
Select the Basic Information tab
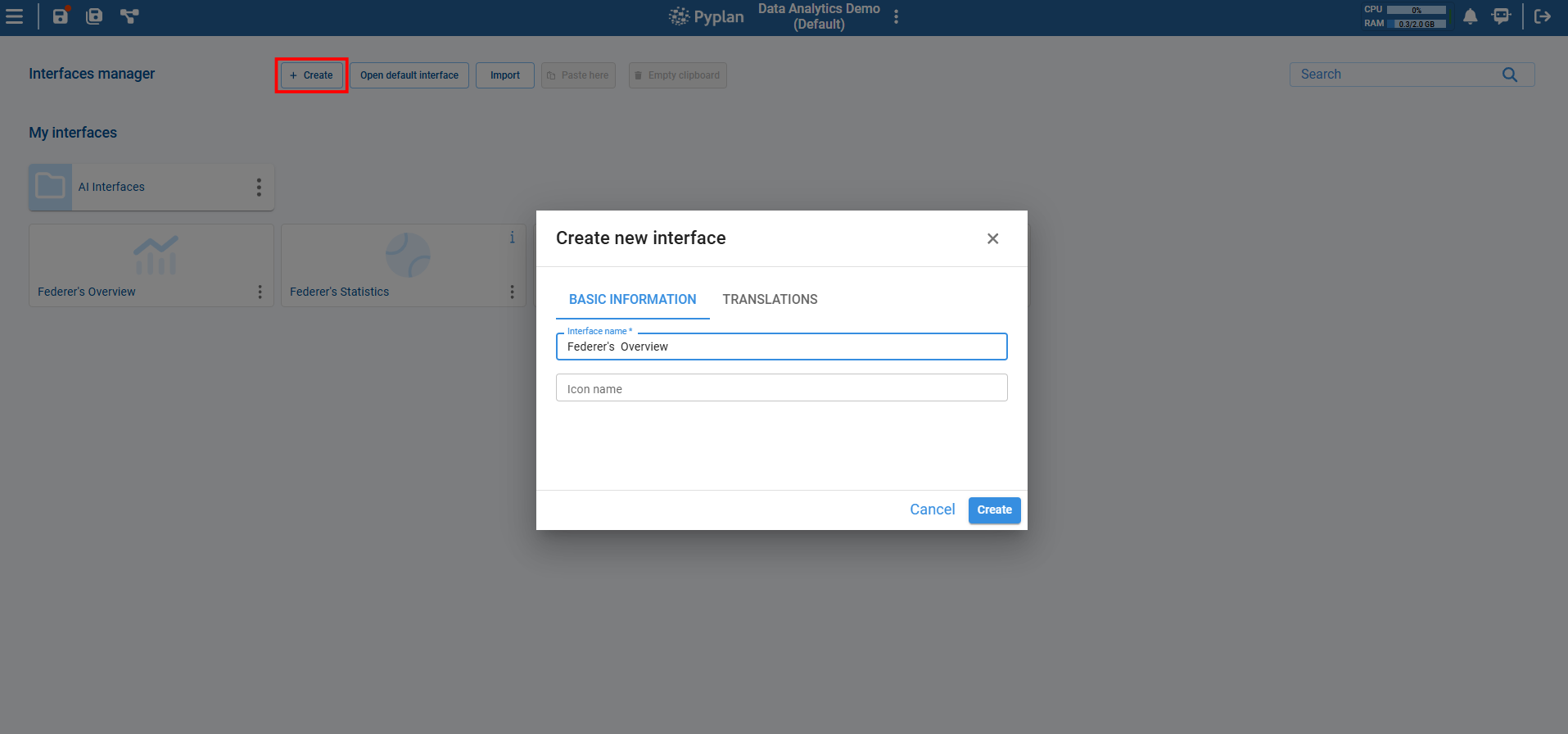[632, 300]
